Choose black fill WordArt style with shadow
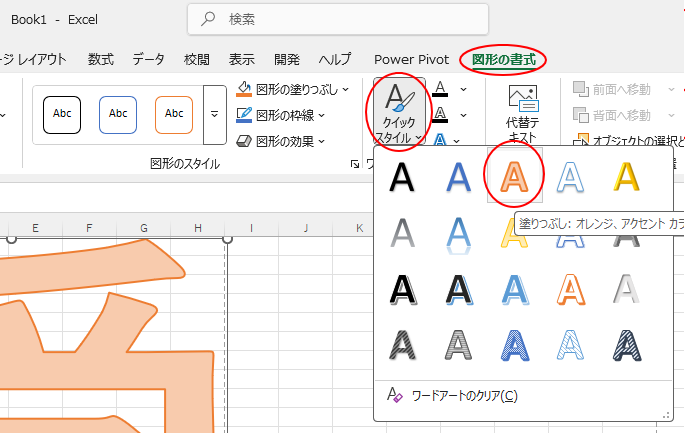The image size is (685, 433). 402,177
